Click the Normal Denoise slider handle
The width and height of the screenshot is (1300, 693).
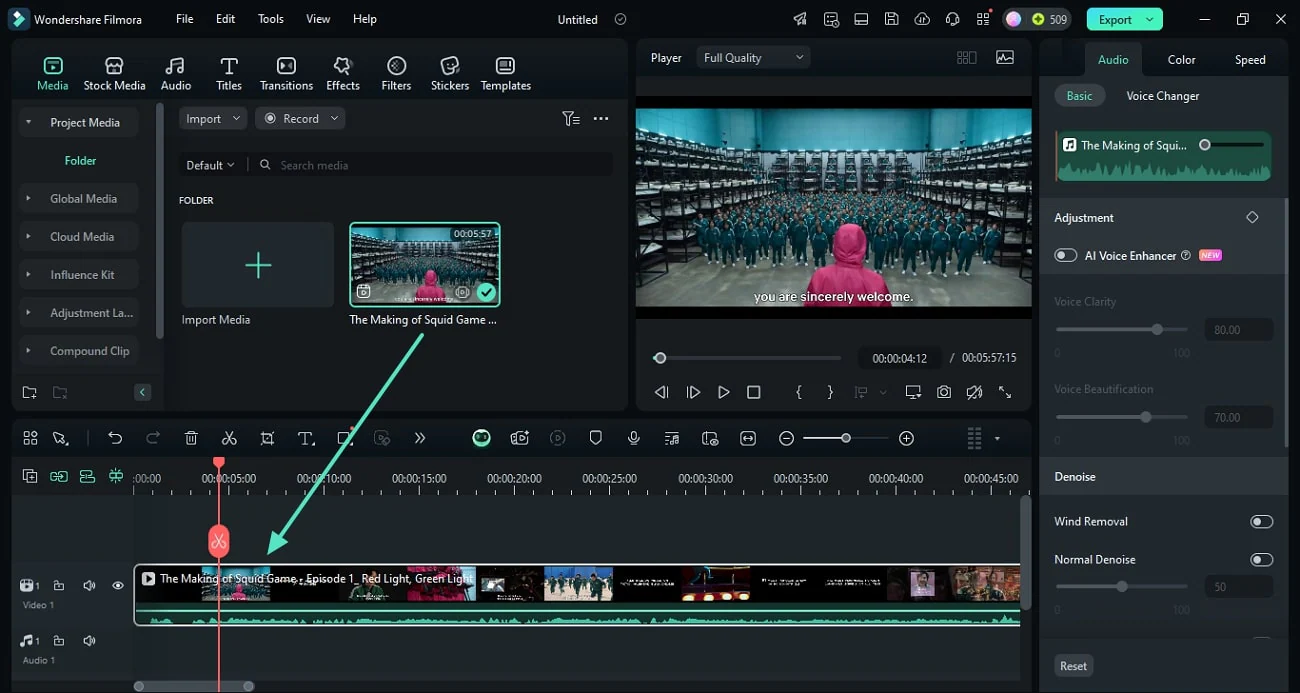[x=1122, y=587]
